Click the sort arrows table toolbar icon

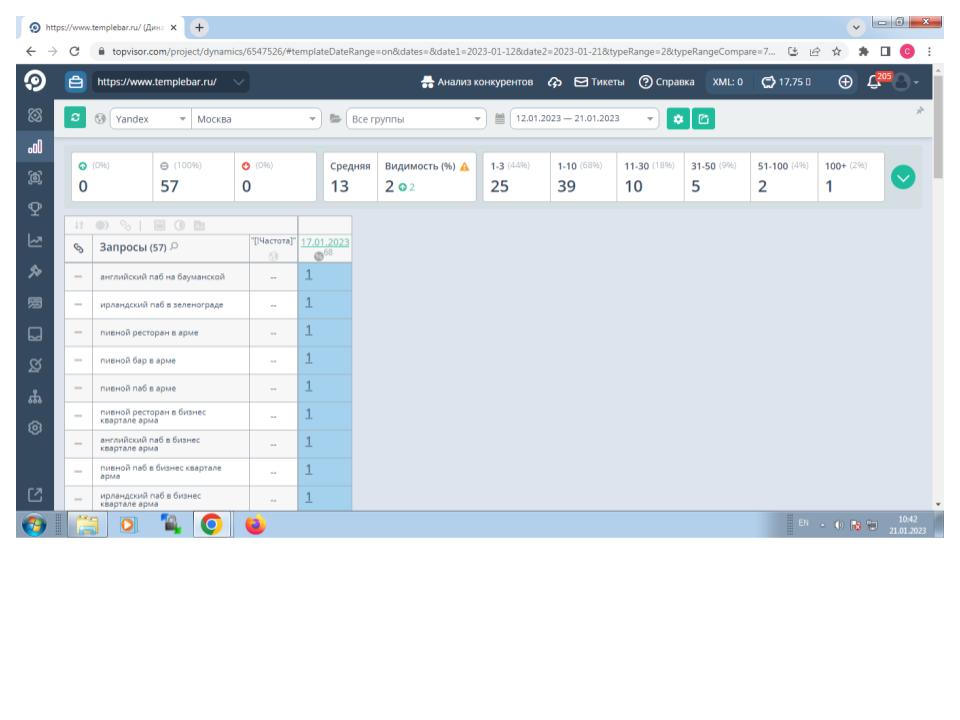coord(79,225)
